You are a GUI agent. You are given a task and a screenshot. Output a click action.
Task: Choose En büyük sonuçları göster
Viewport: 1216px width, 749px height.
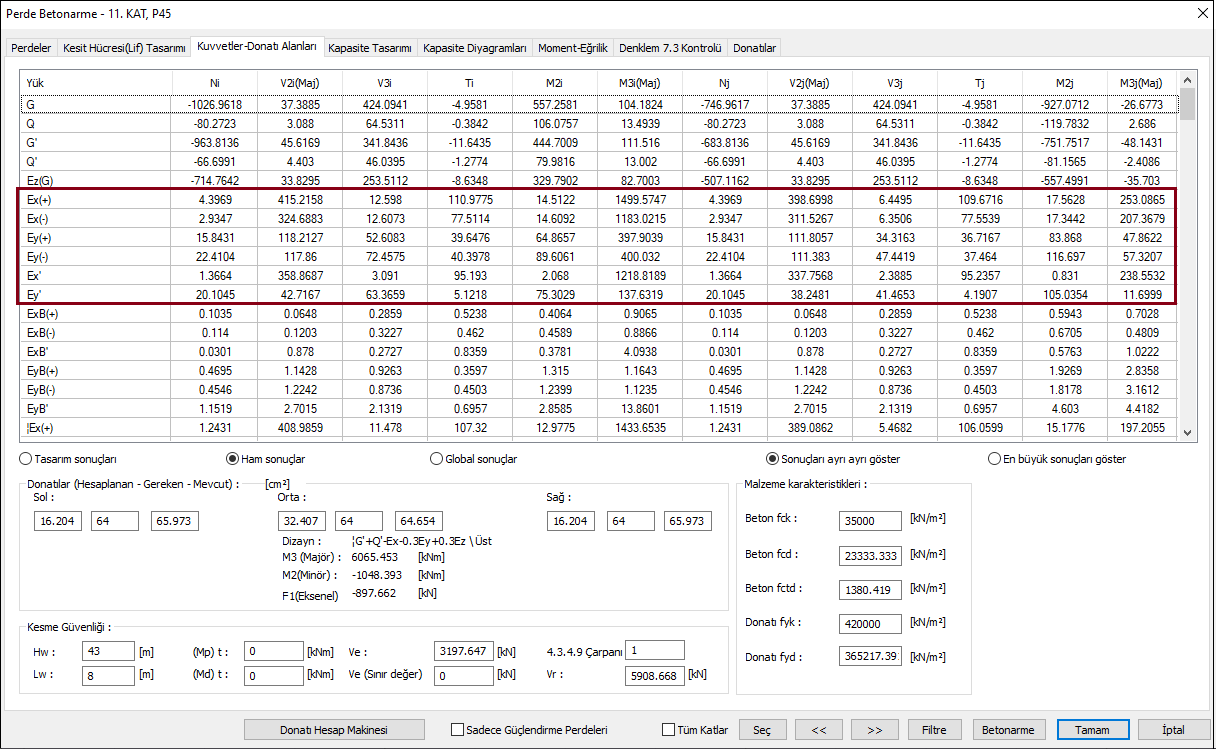[x=994, y=459]
